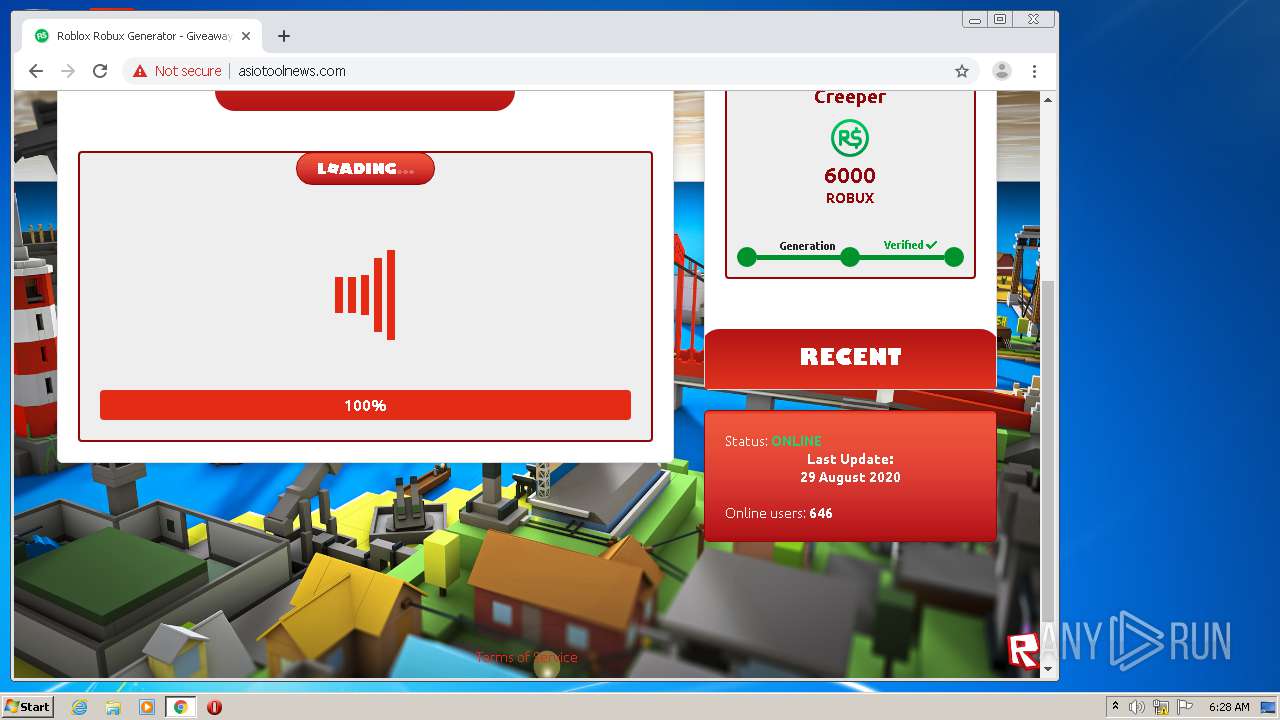Click the middle green step dot
This screenshot has height=720, width=1280.
coord(850,257)
